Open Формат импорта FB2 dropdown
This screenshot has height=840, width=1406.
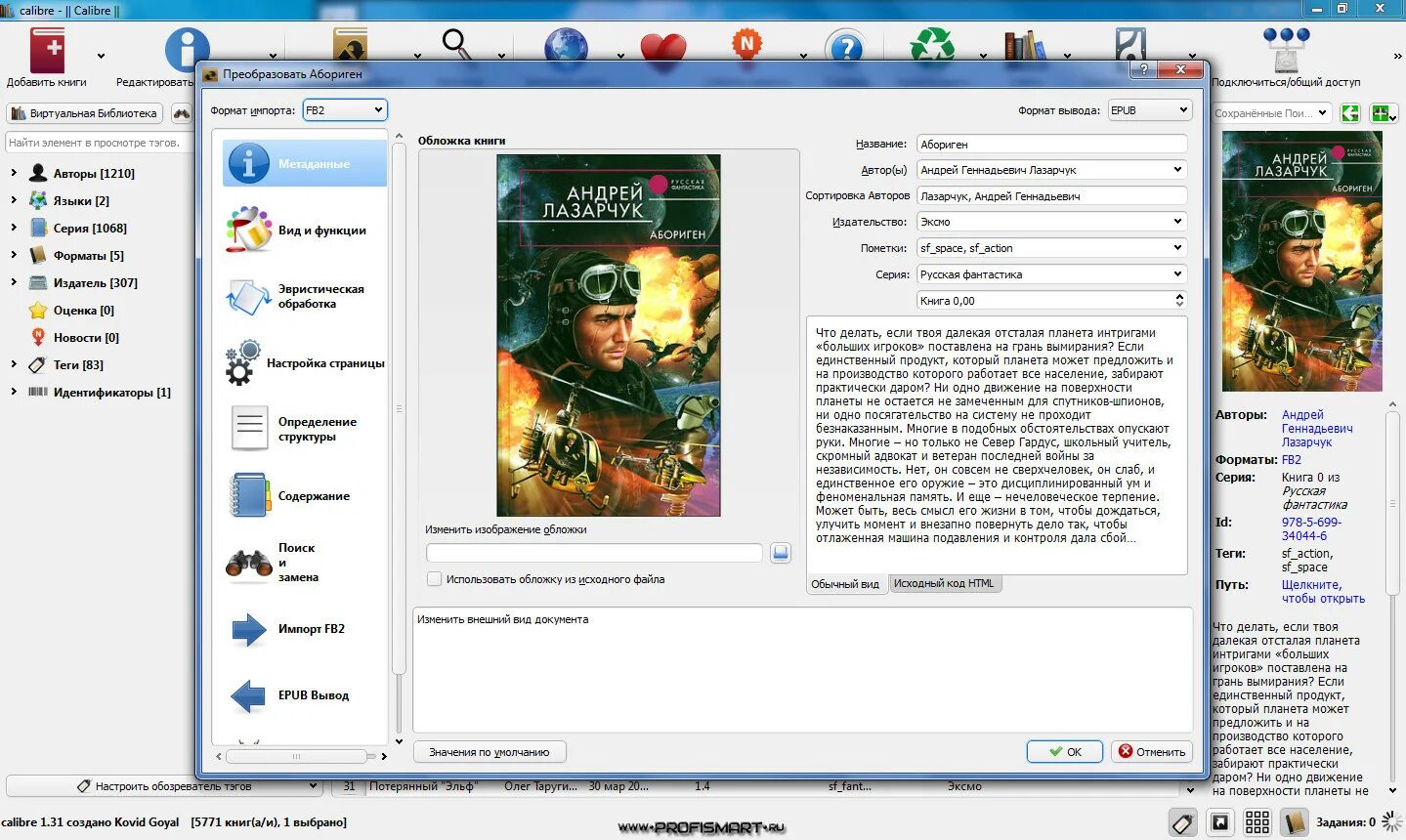(x=345, y=110)
